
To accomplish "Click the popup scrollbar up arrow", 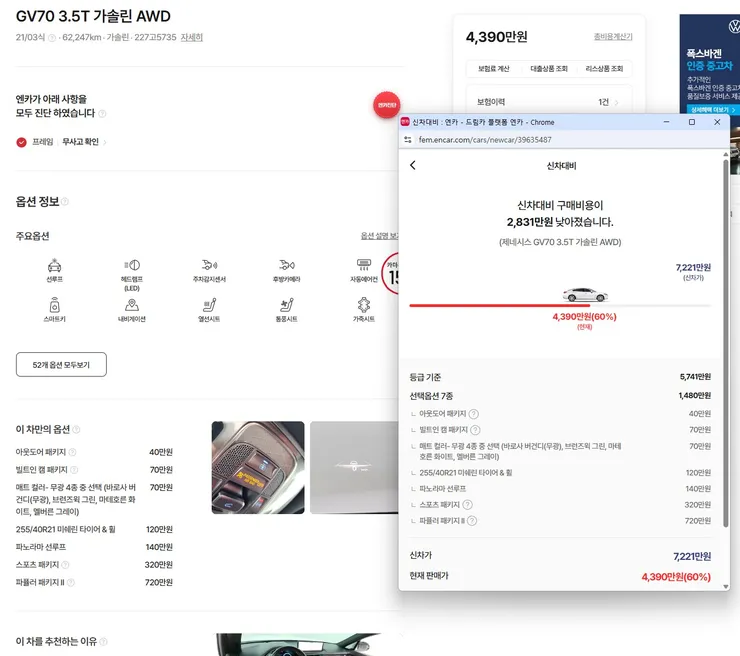I will pyautogui.click(x=726, y=154).
